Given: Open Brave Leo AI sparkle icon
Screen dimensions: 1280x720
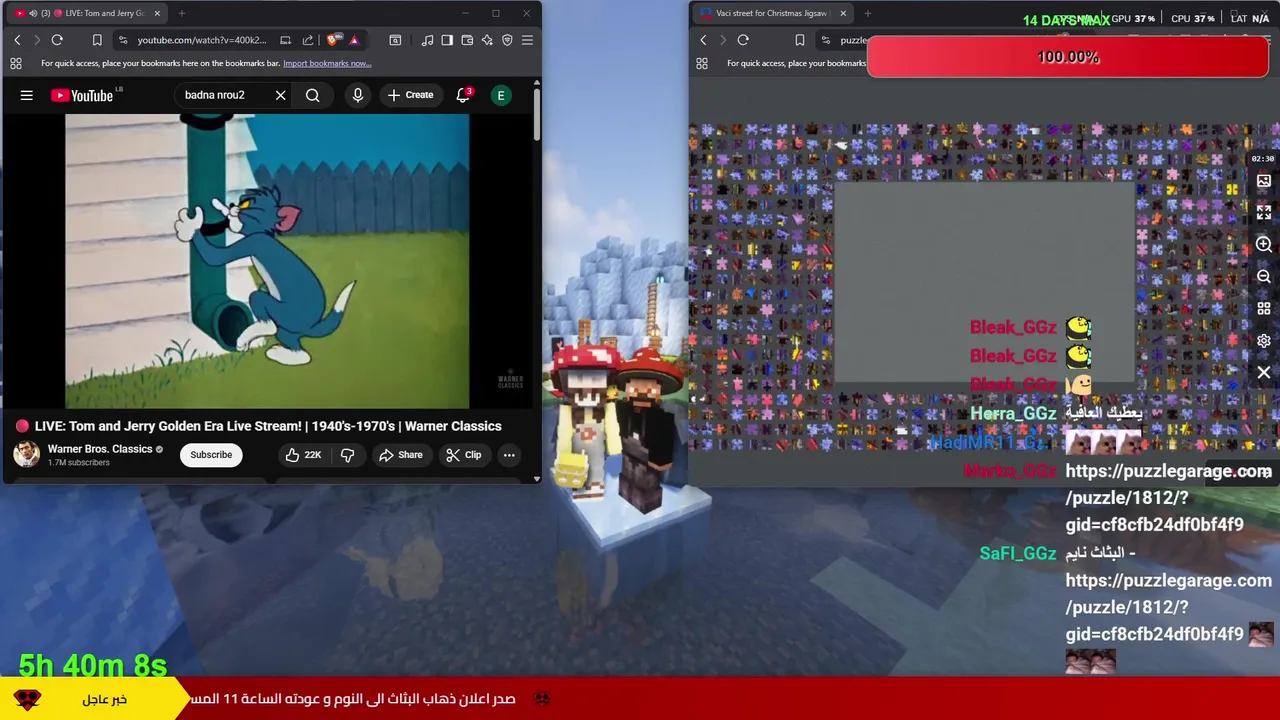Looking at the screenshot, I should coord(487,40).
